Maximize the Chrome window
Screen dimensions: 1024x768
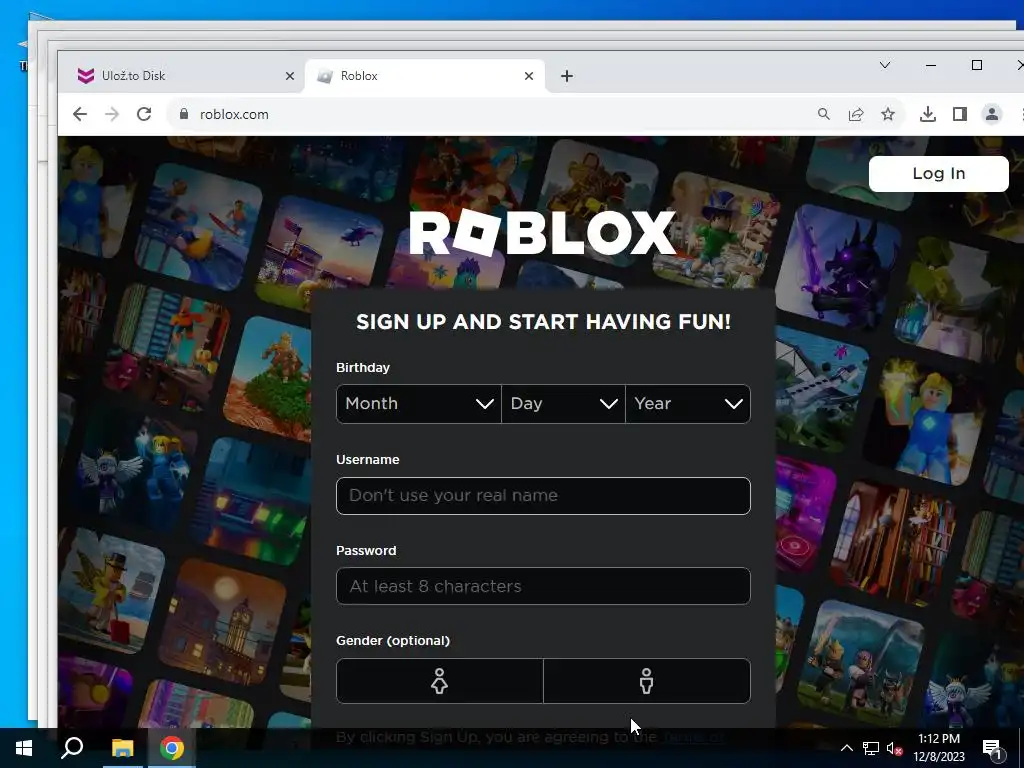(977, 65)
